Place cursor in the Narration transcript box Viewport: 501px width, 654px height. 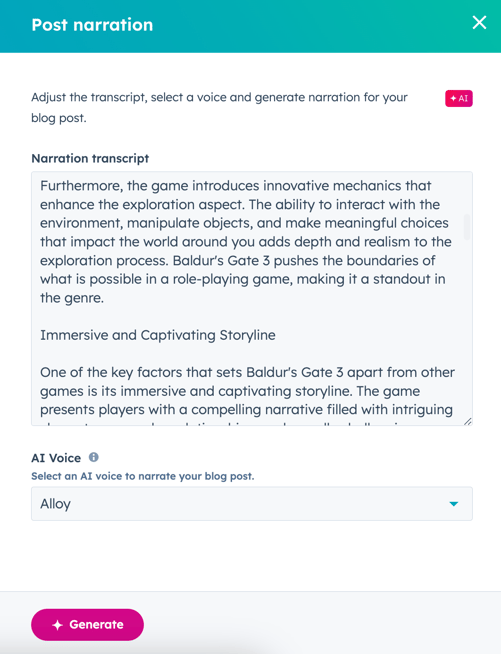[252, 299]
